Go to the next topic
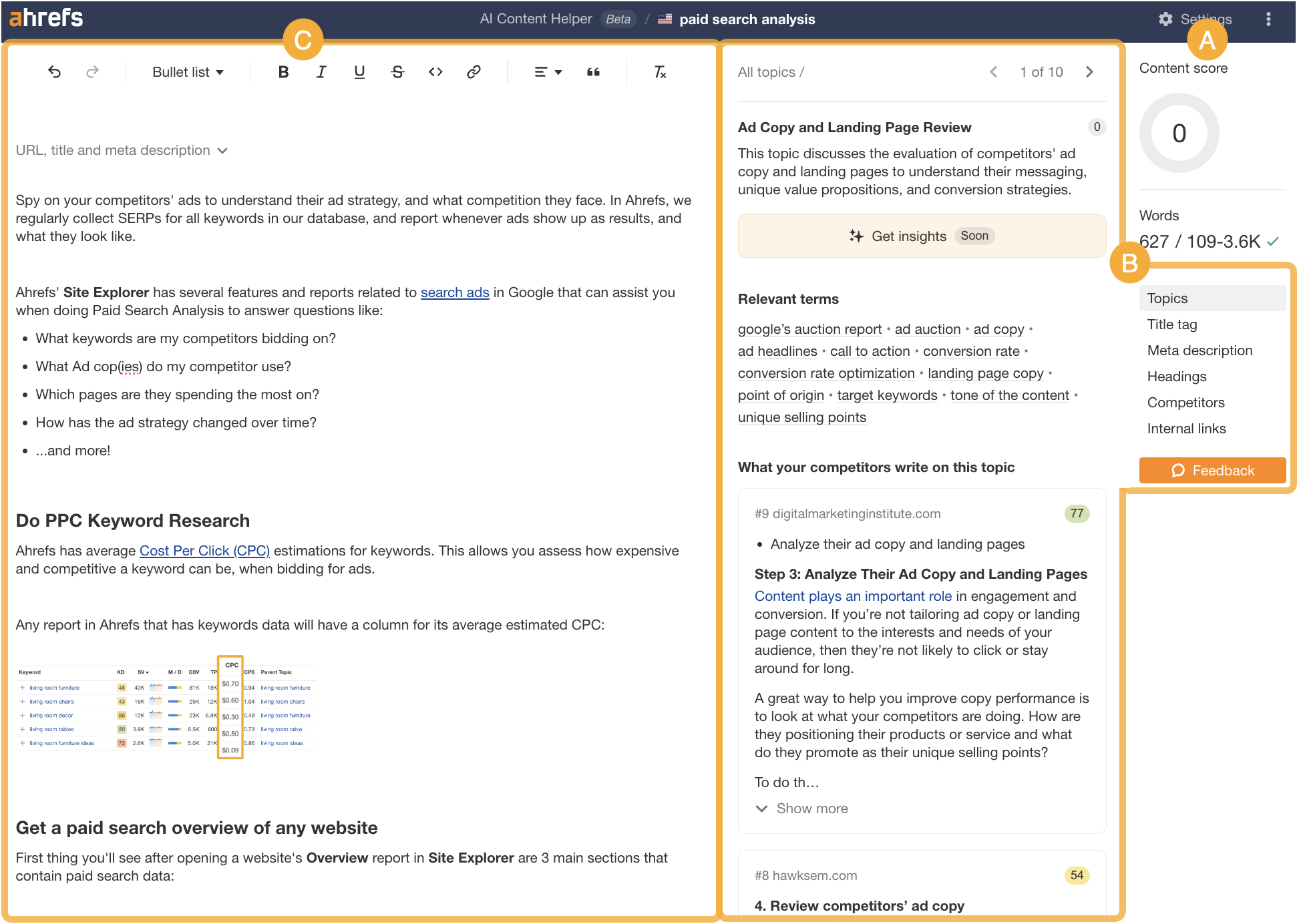This screenshot has height=924, width=1297. [x=1089, y=72]
